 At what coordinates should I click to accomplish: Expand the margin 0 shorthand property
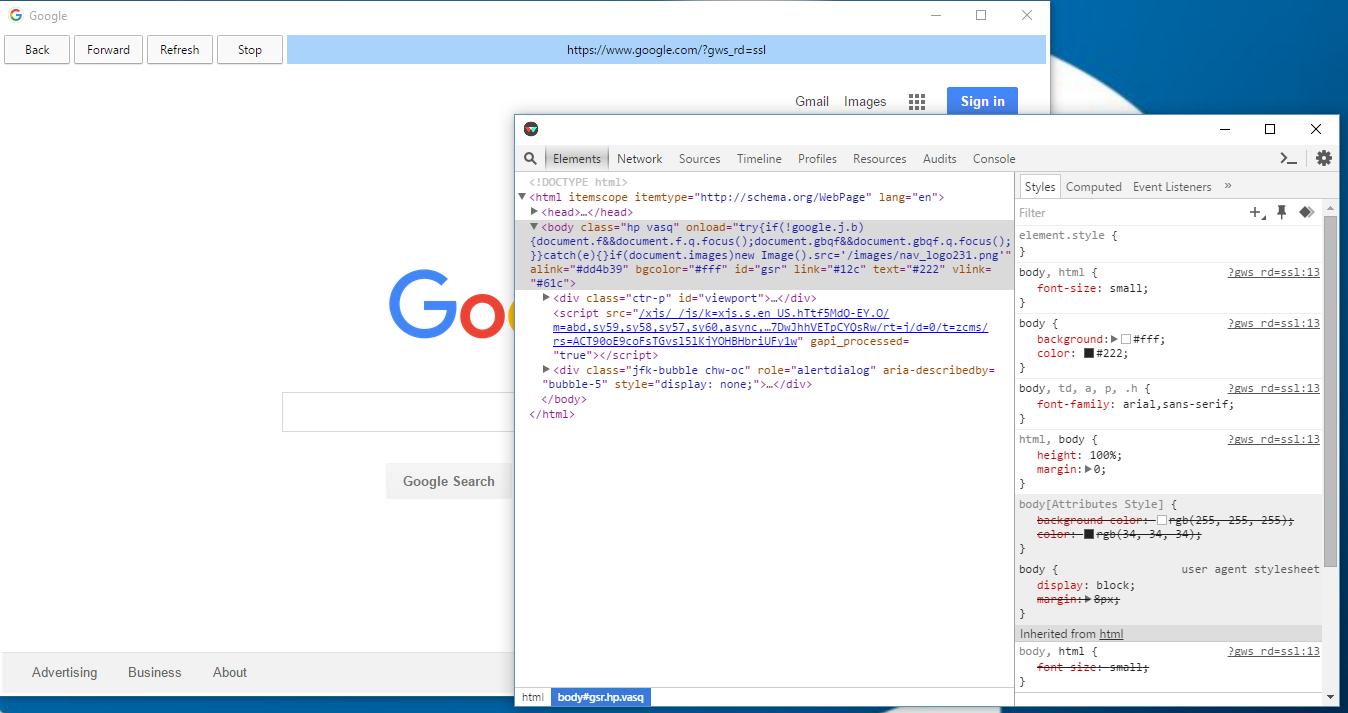click(1089, 469)
